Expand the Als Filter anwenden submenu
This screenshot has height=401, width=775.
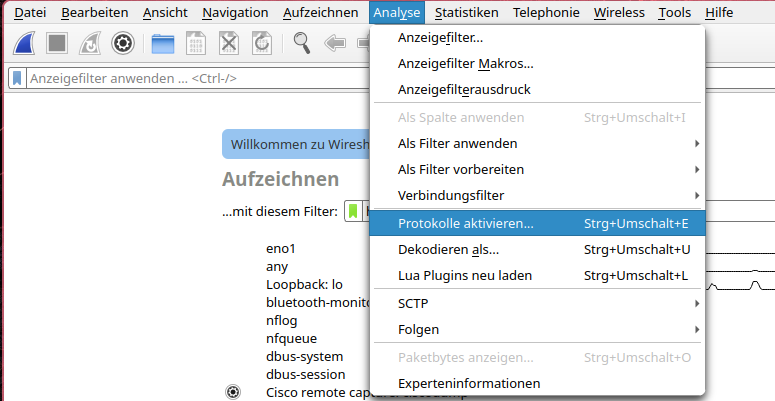(x=537, y=143)
